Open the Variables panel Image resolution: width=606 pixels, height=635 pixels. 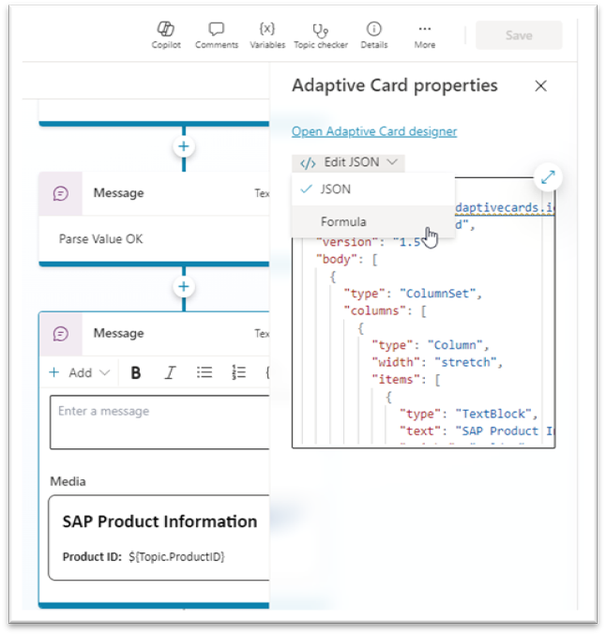(267, 35)
